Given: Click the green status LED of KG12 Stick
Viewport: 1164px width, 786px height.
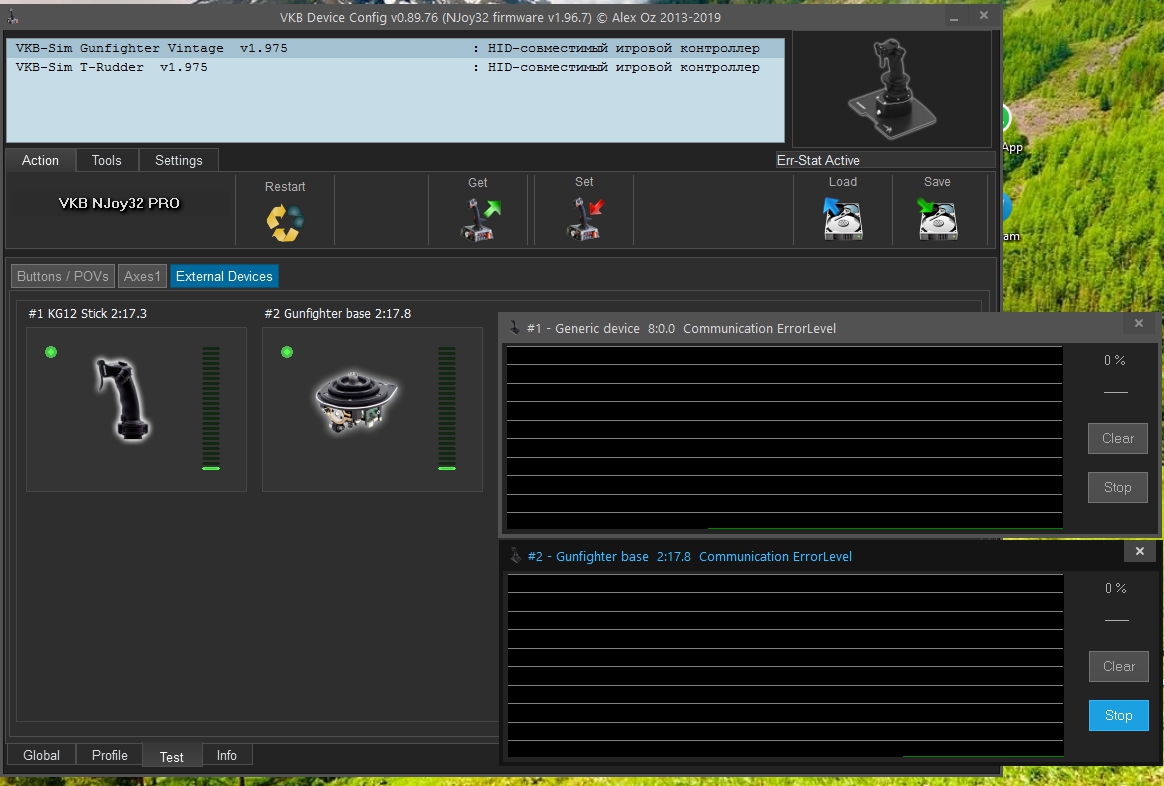Looking at the screenshot, I should tap(50, 352).
